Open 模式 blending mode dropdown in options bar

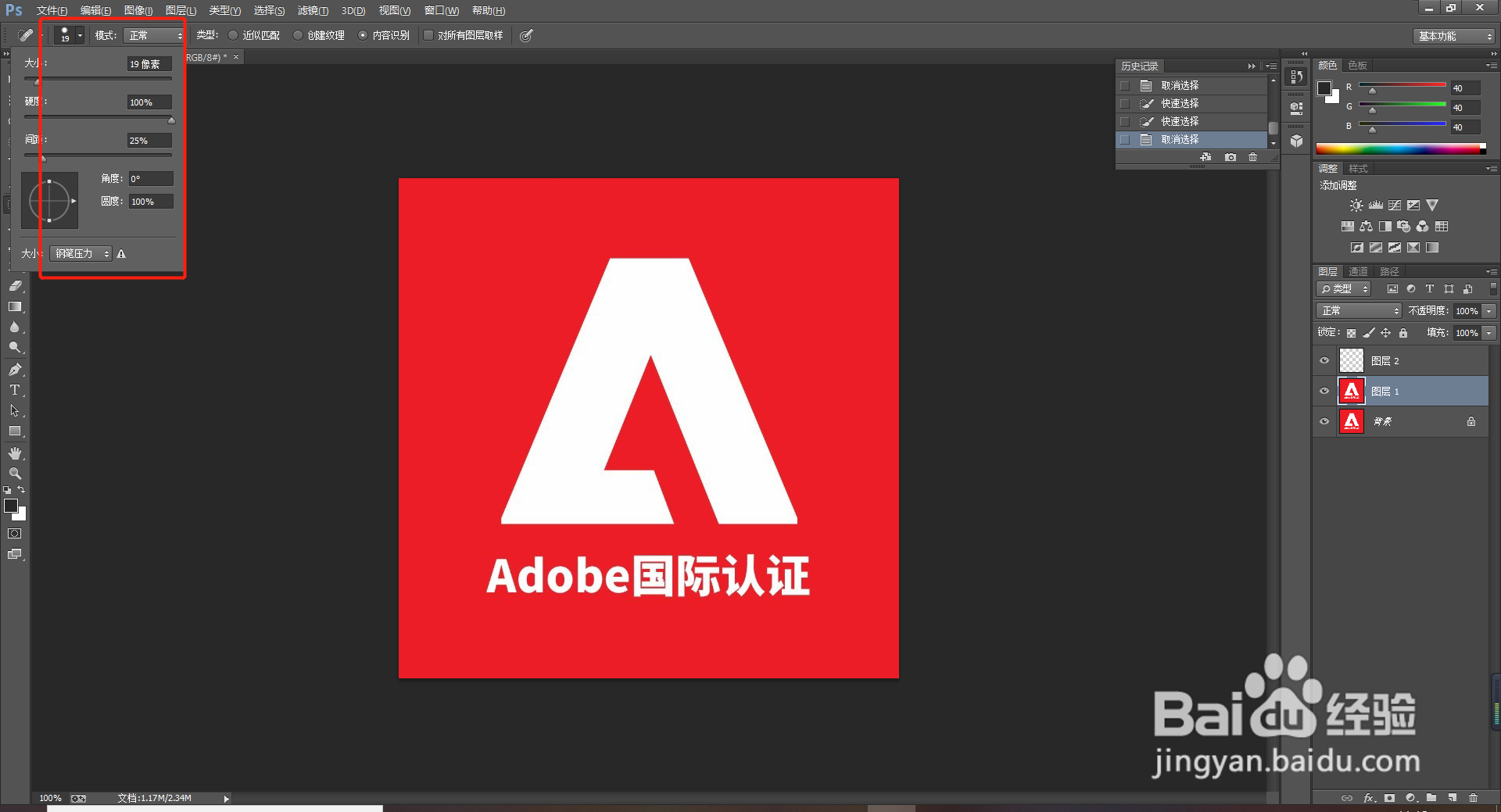pos(154,35)
